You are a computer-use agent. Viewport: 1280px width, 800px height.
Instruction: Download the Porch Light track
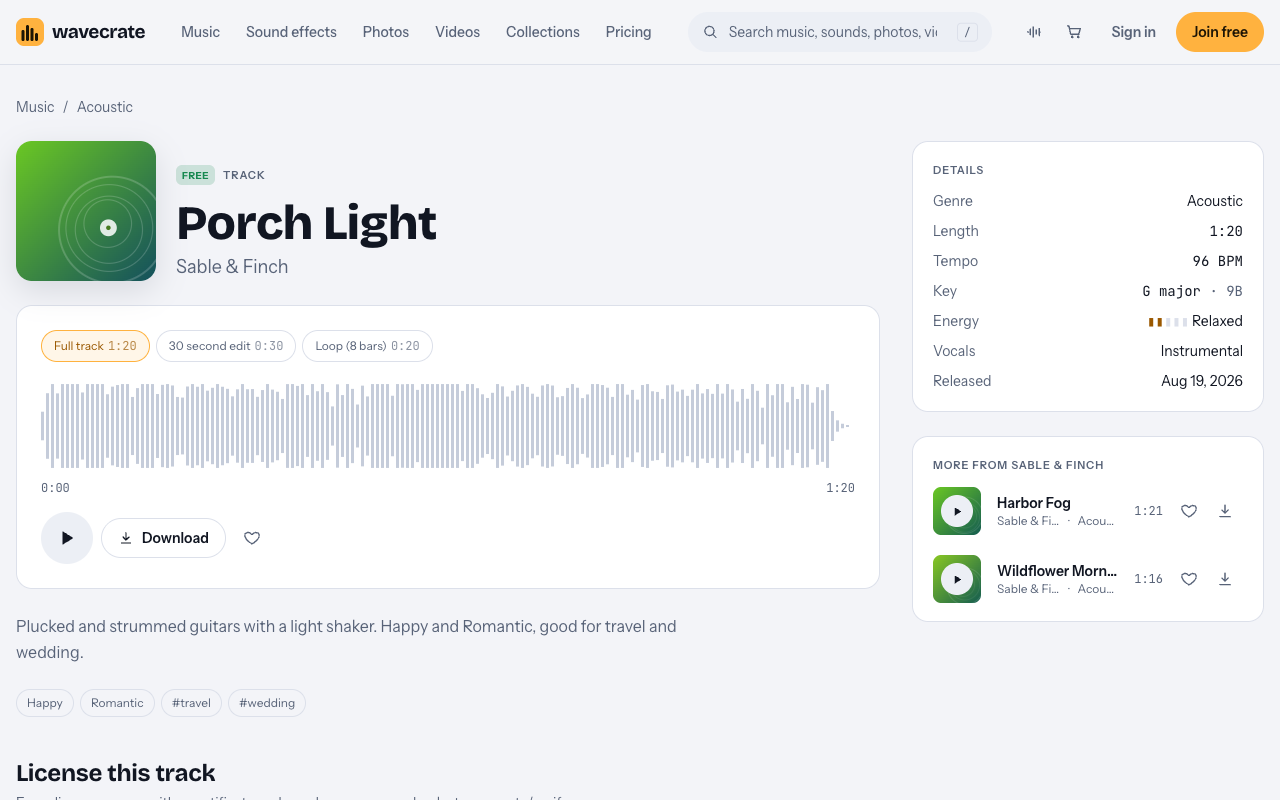163,538
